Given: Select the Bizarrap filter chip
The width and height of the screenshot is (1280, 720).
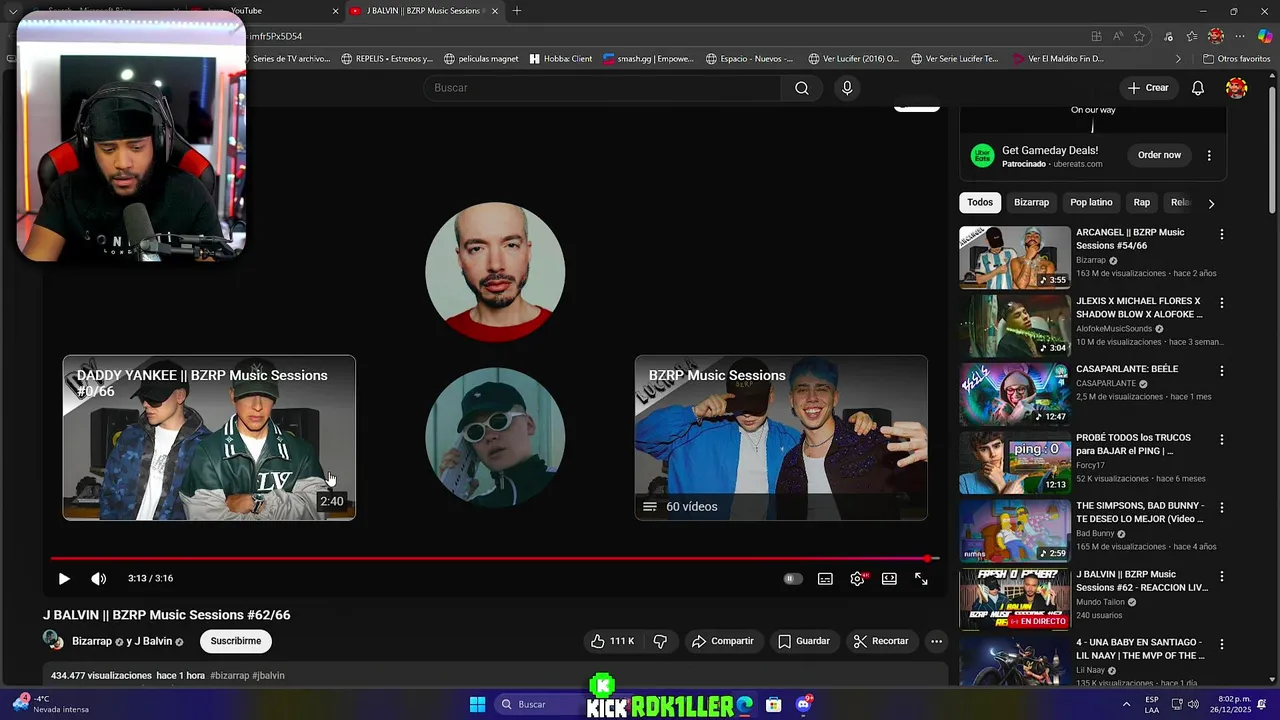Looking at the screenshot, I should 1031,202.
